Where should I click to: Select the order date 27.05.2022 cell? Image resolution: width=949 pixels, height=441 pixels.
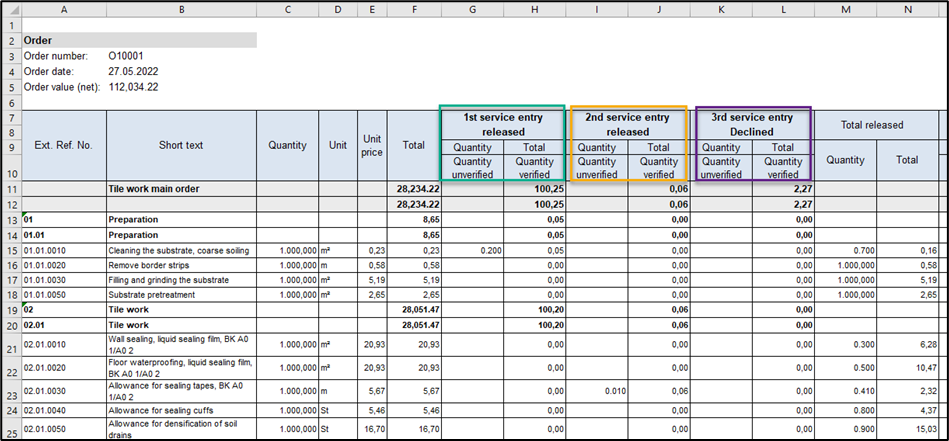[133, 72]
